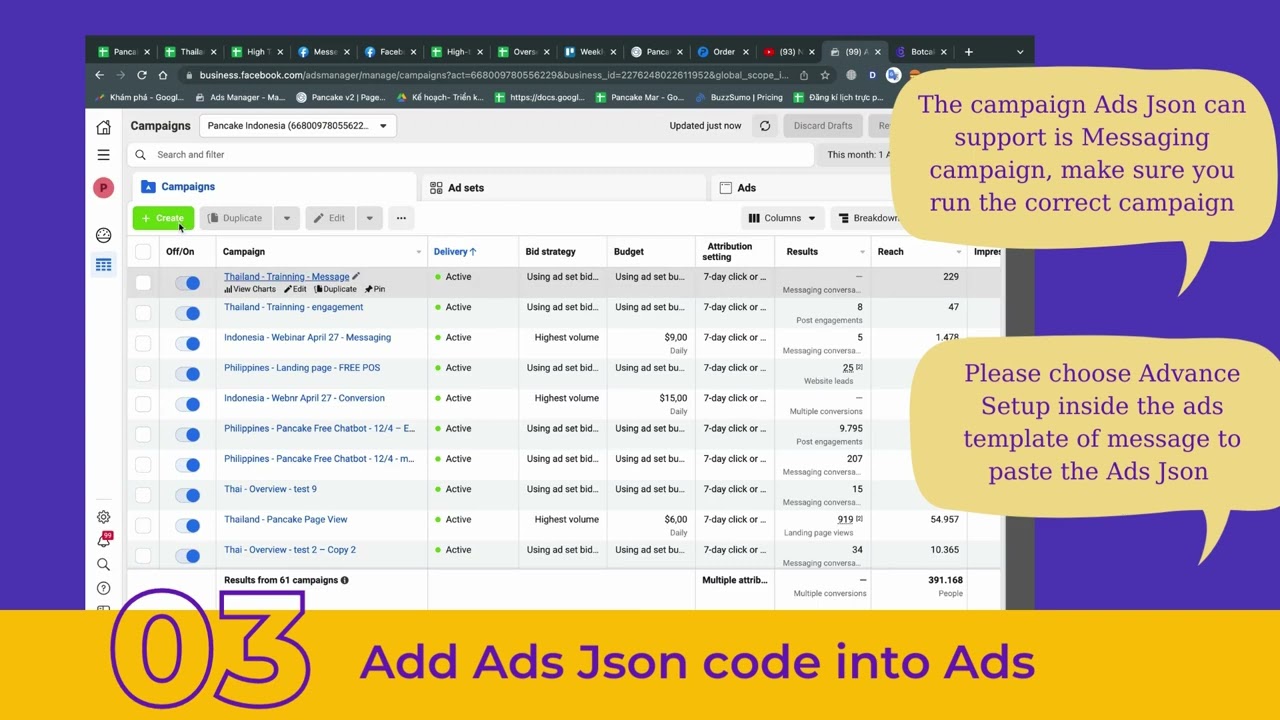Open the account overview gauge icon

click(x=103, y=235)
